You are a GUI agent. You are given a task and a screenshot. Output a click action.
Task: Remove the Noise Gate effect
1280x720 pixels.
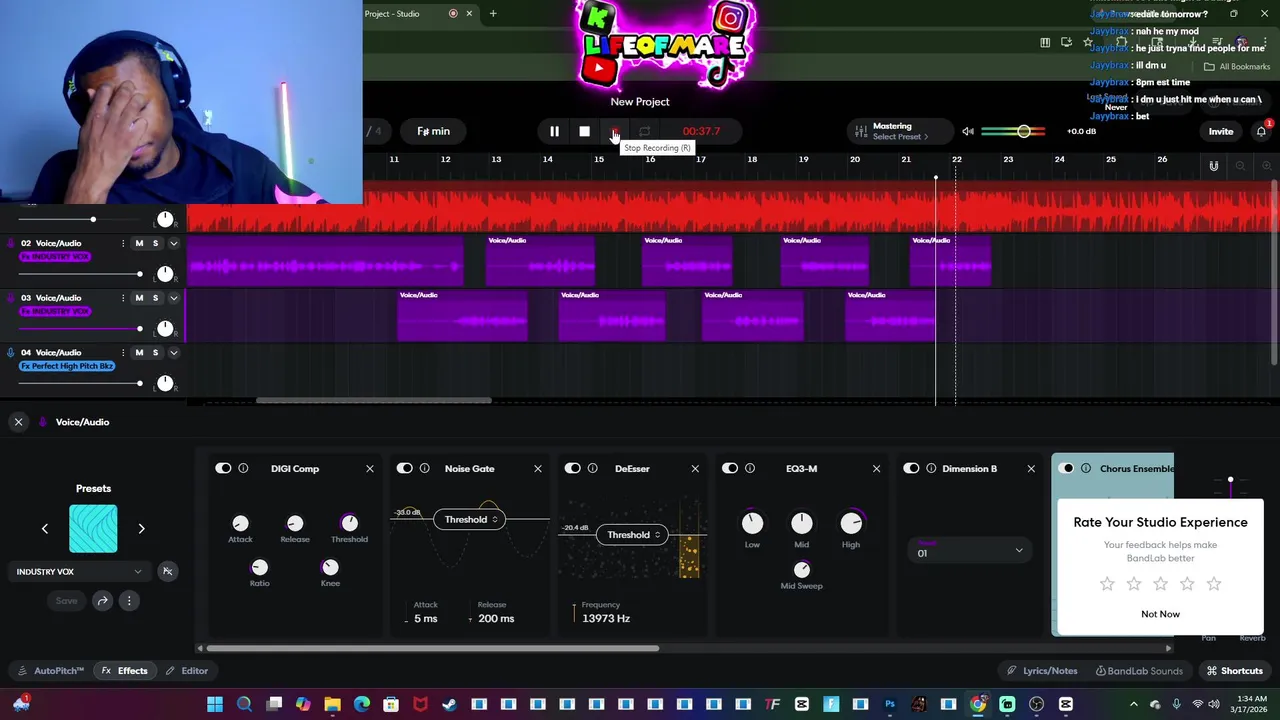537,468
